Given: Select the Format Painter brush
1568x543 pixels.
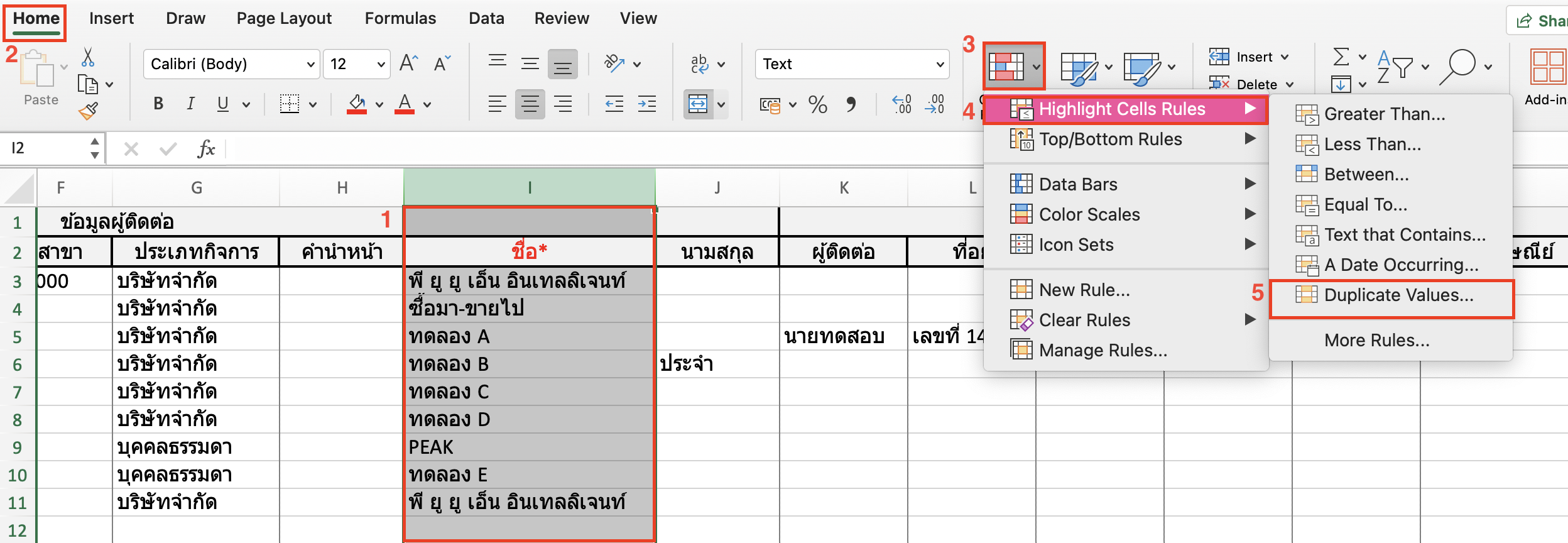Looking at the screenshot, I should [x=89, y=111].
